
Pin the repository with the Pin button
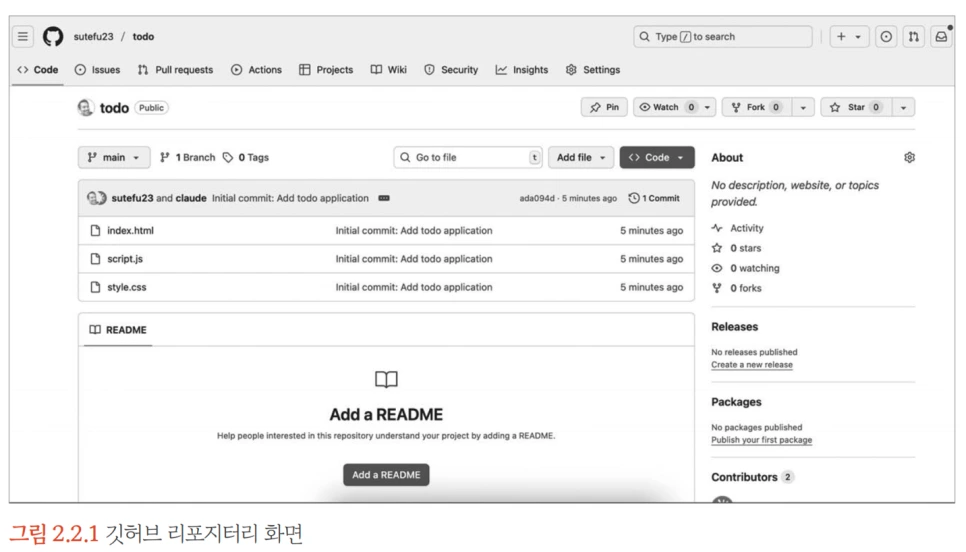pos(604,107)
